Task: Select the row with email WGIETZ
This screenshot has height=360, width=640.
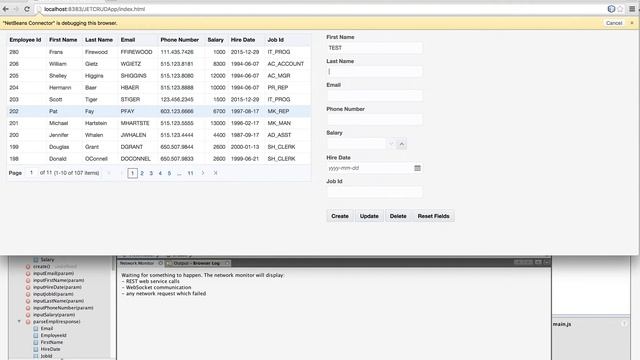Action: [159, 64]
